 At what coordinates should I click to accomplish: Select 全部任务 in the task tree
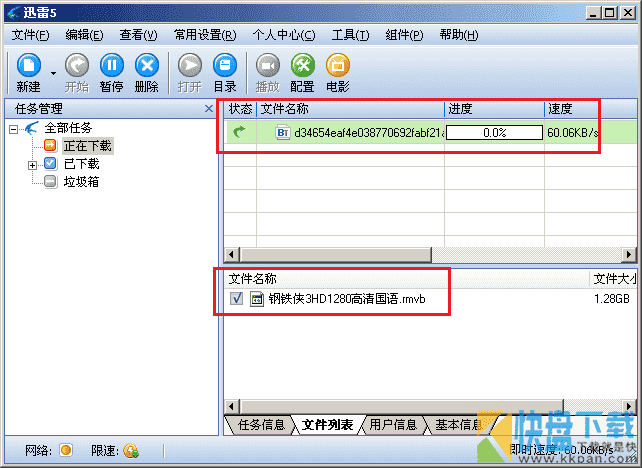pyautogui.click(x=68, y=128)
